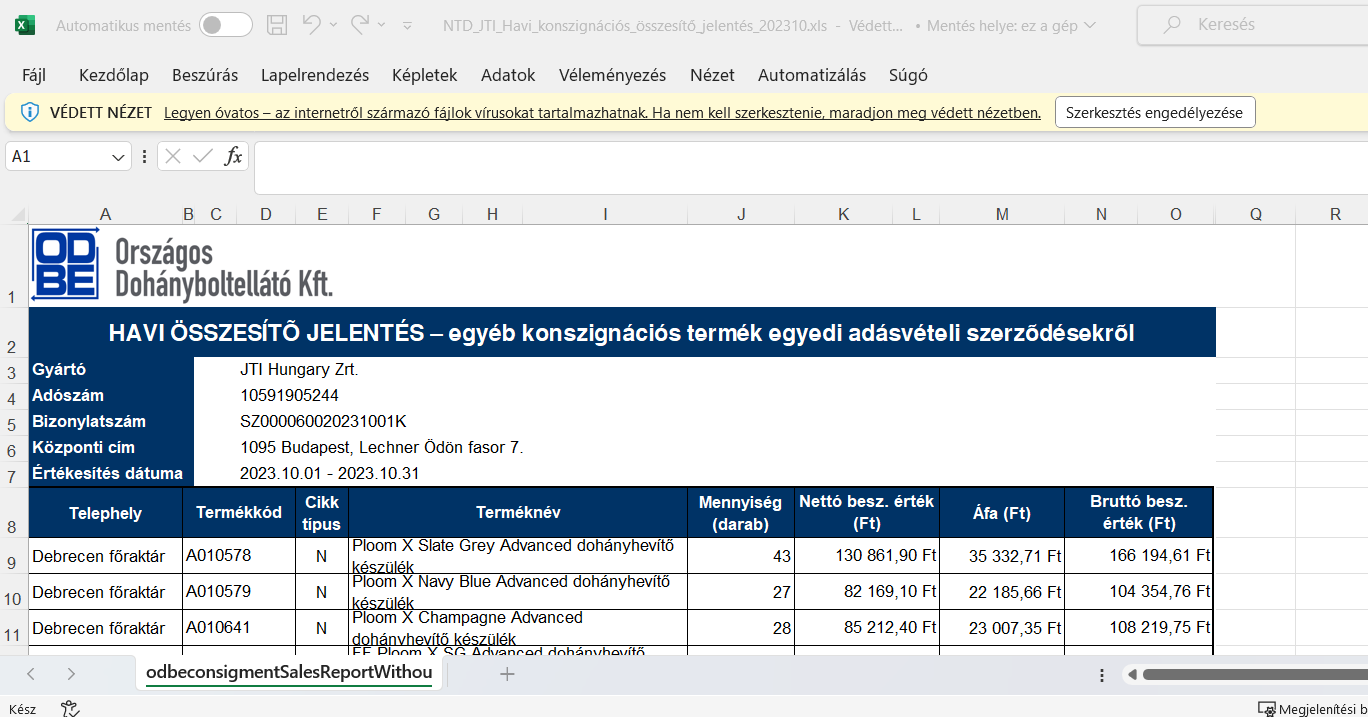Select the odbeconsigmentSalesReportWithou sheet tab
The height and width of the screenshot is (717, 1368).
[x=289, y=673]
